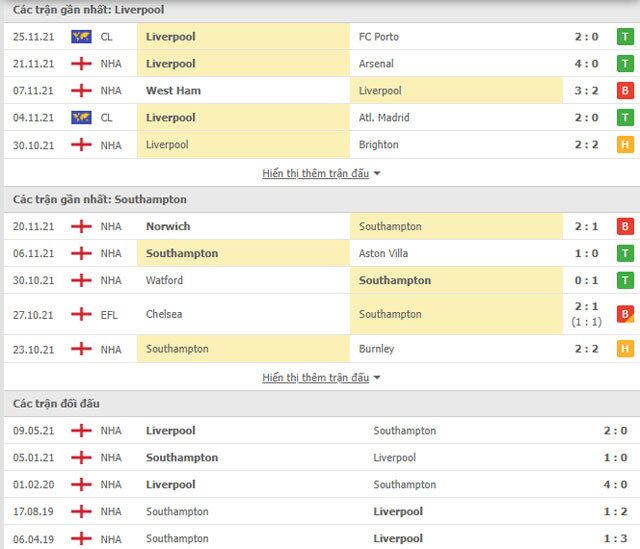
Task: Click the England flag beside Liverpool vs Arsenal
Action: click(x=81, y=64)
